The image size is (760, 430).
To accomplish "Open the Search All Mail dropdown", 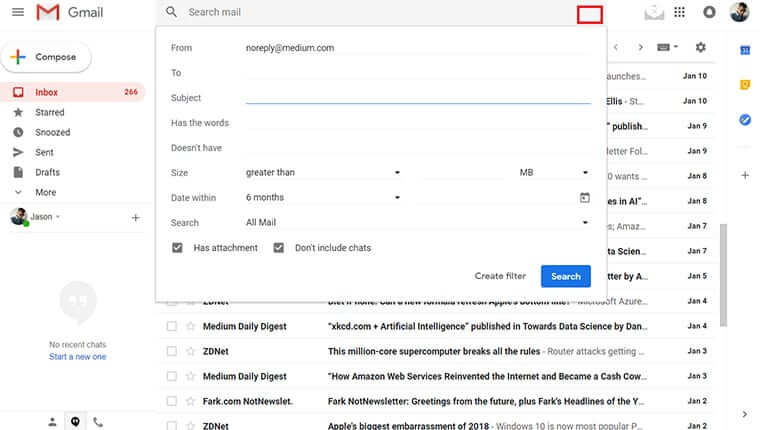I will (417, 223).
